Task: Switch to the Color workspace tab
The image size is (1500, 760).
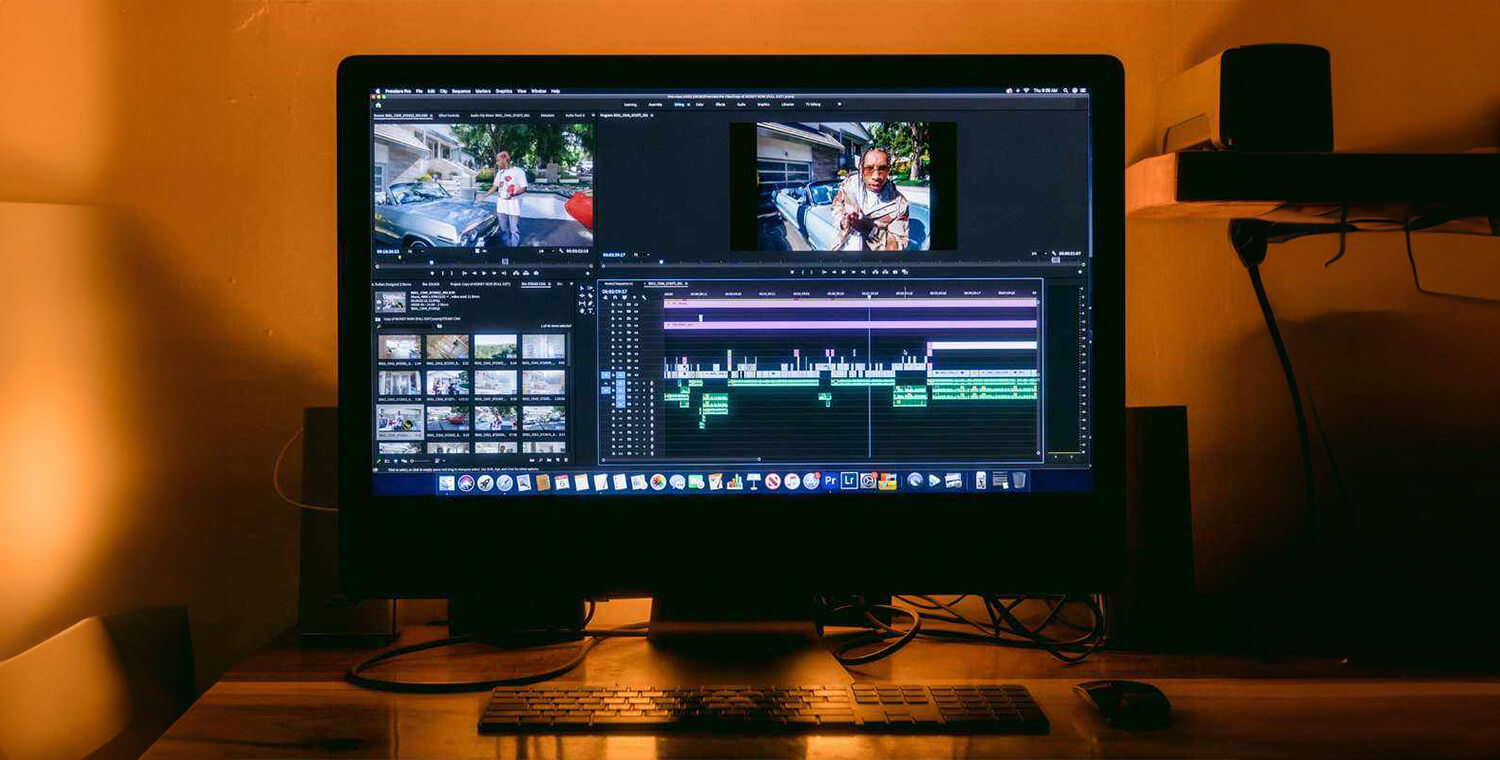Action: [x=699, y=103]
